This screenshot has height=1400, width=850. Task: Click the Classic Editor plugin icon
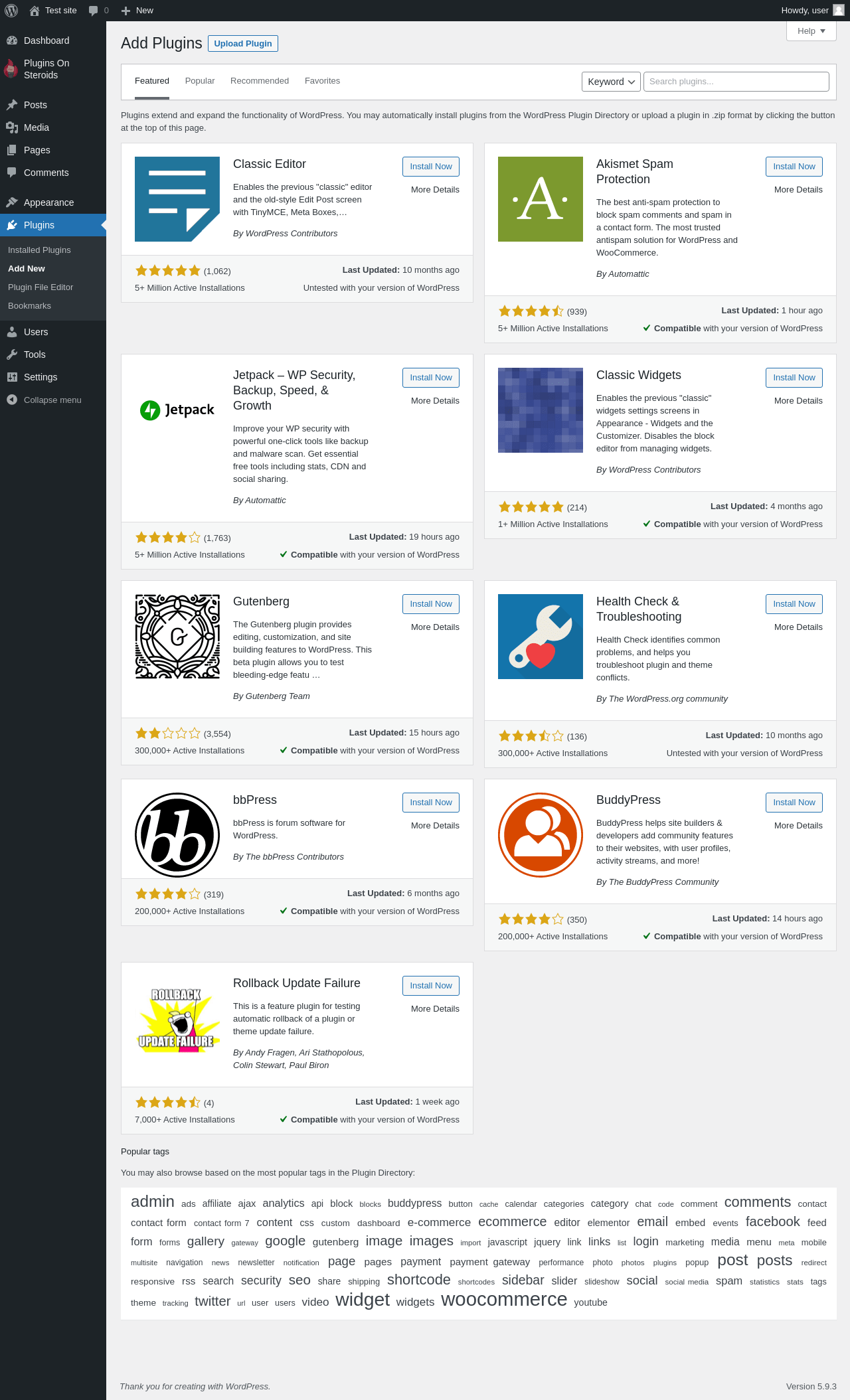pyautogui.click(x=177, y=199)
